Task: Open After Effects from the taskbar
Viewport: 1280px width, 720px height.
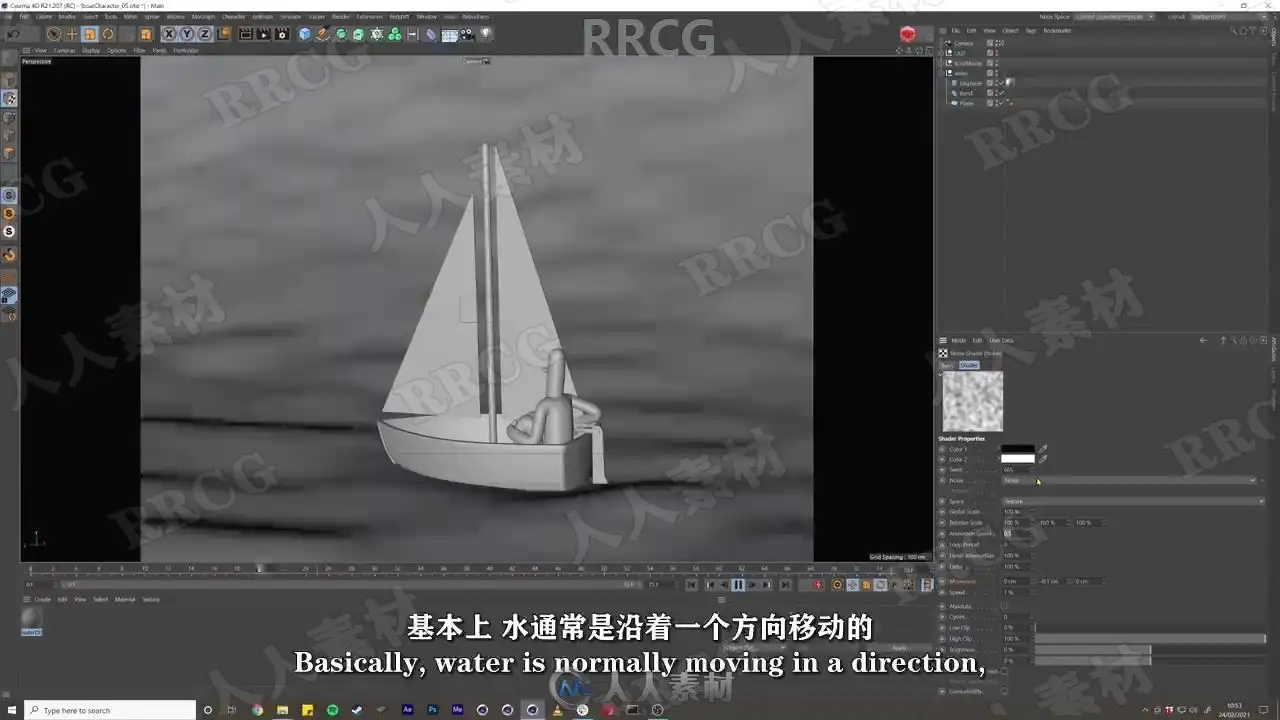Action: click(x=407, y=710)
